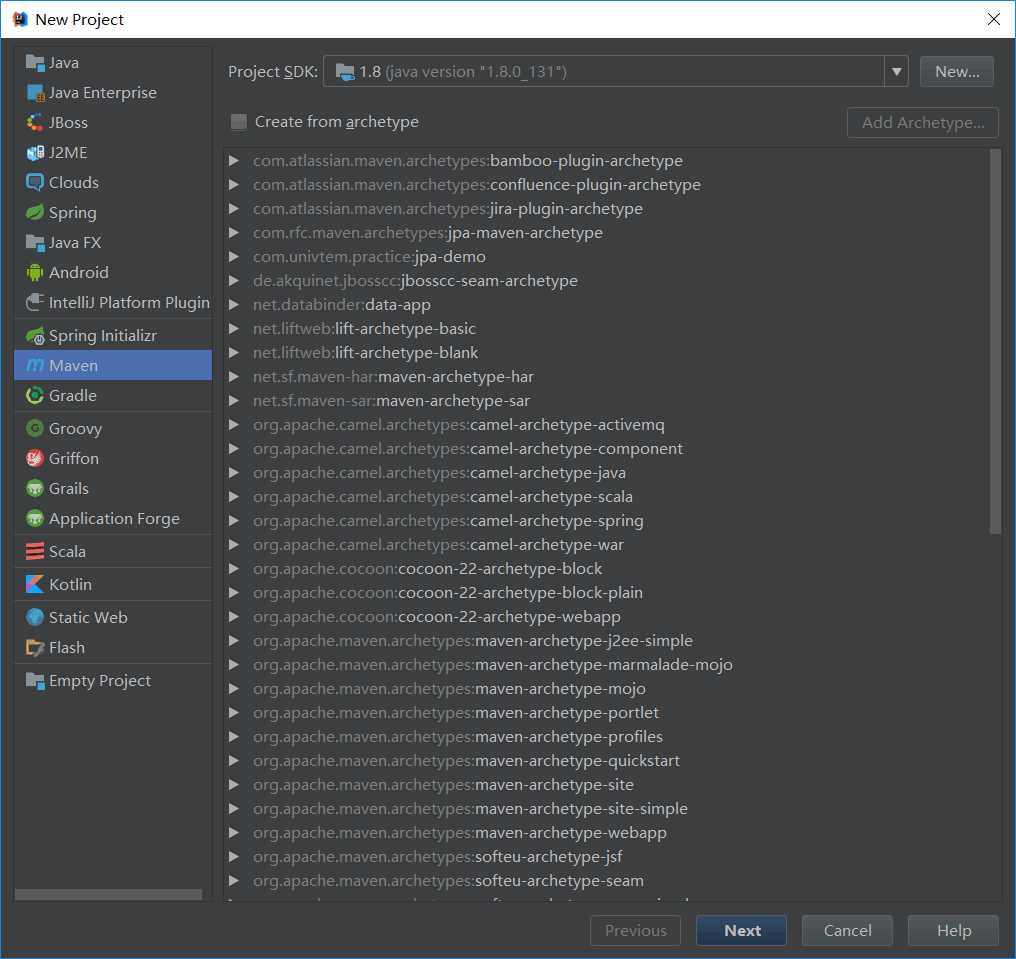Image resolution: width=1016 pixels, height=959 pixels.
Task: Click the Groovy icon
Action: tap(34, 428)
